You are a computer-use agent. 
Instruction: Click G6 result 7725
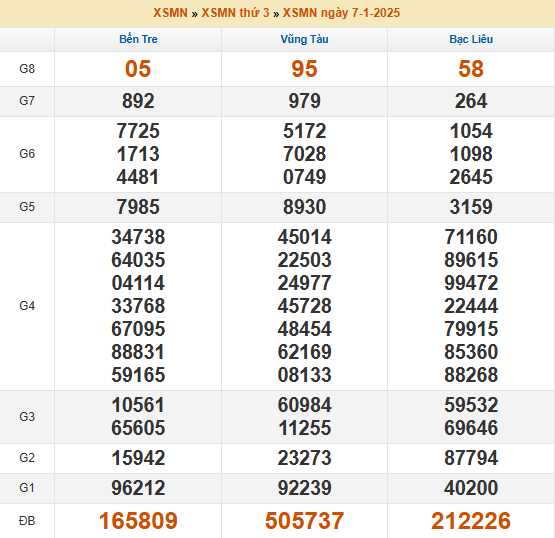coord(138,131)
